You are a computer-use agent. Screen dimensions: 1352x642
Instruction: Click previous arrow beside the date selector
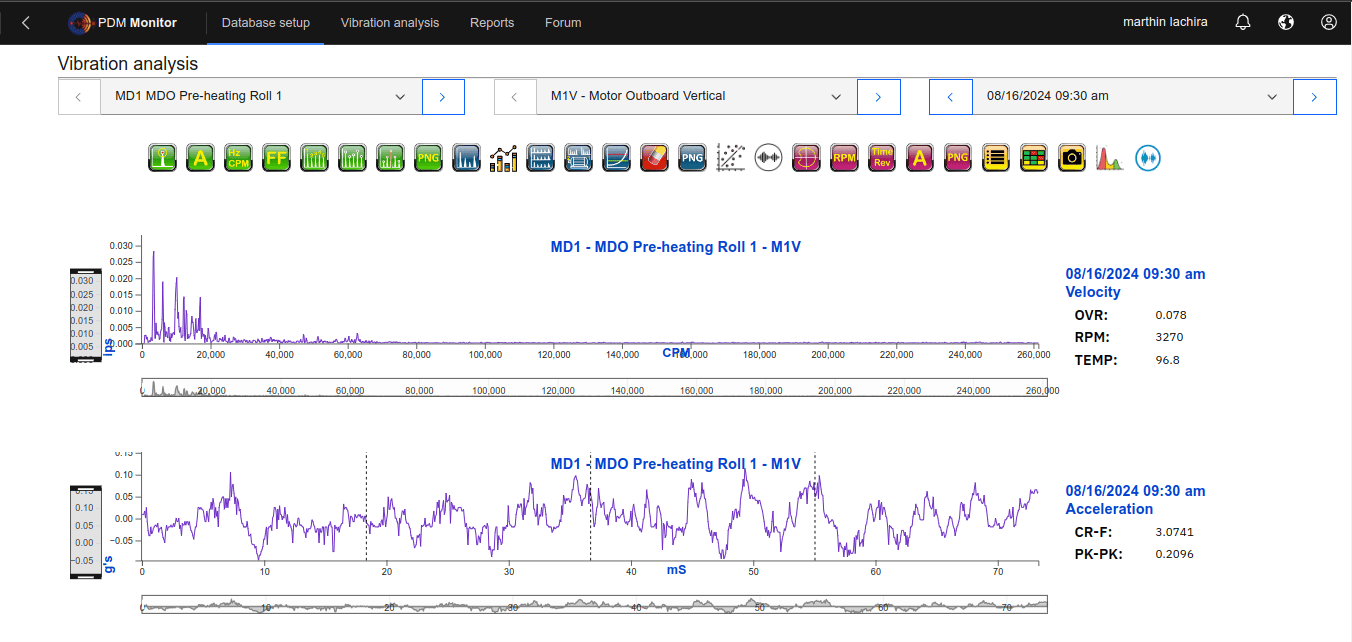951,97
